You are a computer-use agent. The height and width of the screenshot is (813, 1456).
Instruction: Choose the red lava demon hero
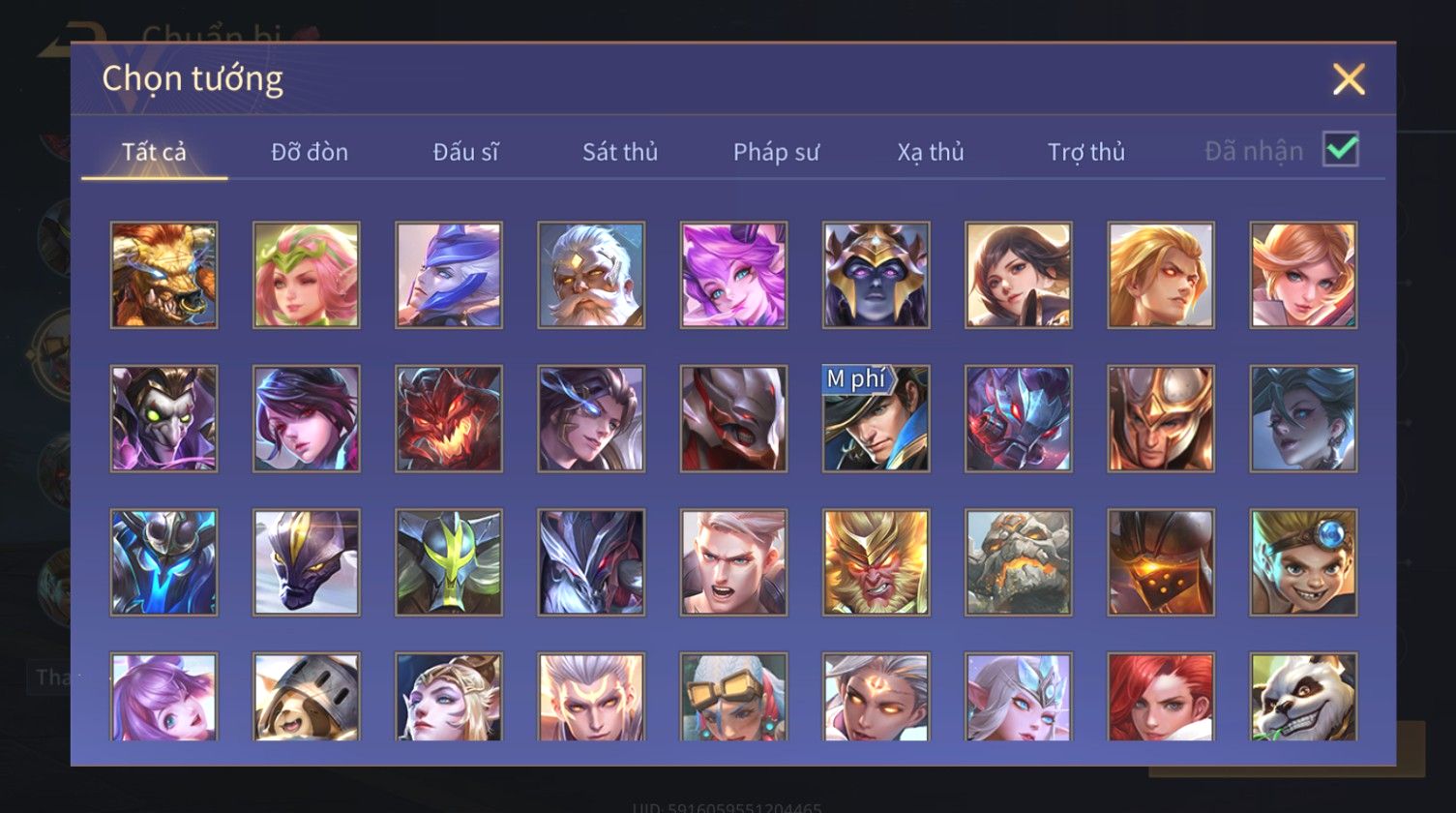click(x=448, y=418)
